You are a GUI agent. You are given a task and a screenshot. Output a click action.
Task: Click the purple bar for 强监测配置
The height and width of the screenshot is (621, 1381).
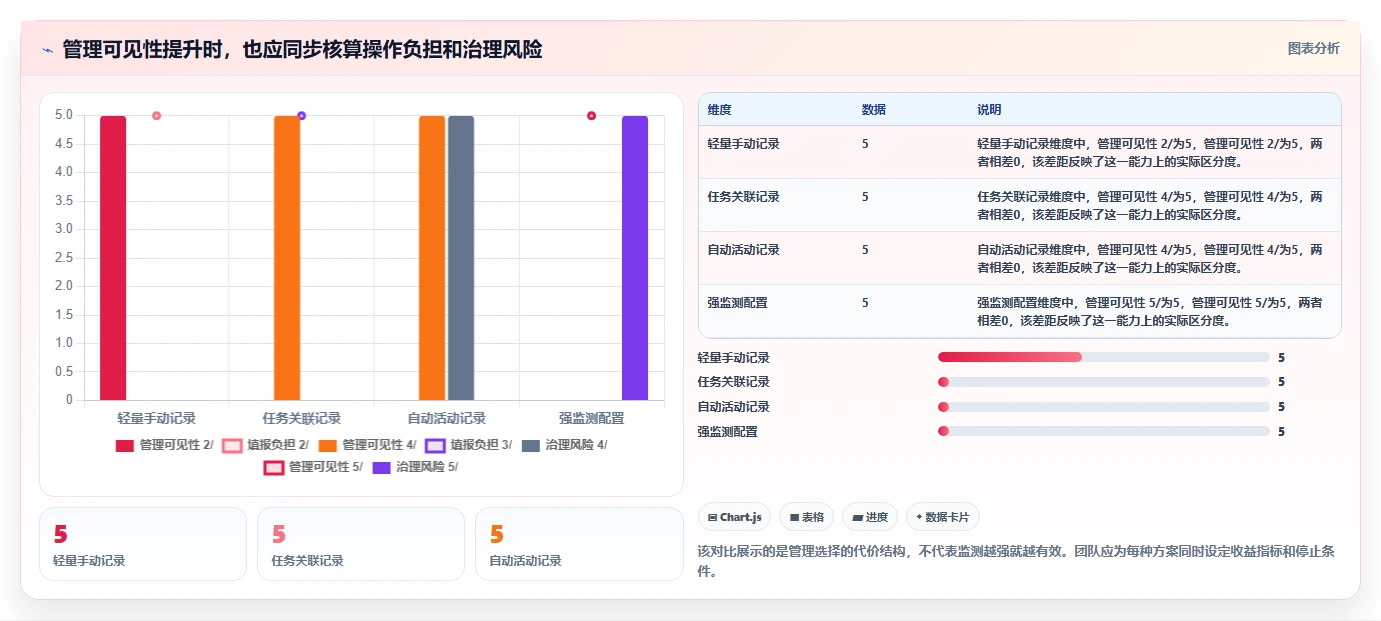pos(635,258)
